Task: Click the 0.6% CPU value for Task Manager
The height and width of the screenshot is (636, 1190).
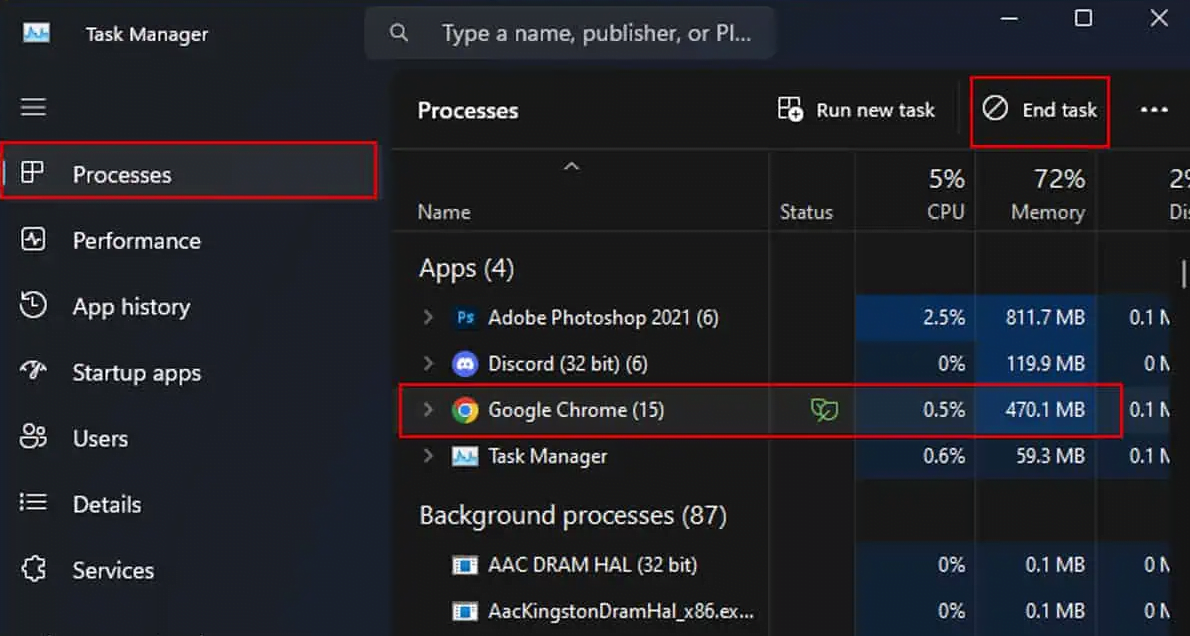Action: [944, 457]
